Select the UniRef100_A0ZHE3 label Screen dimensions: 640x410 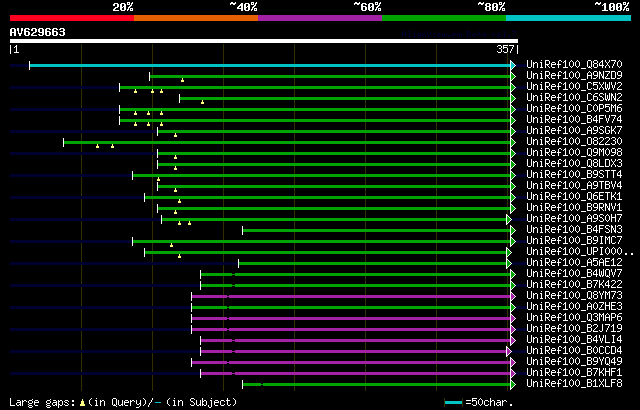tap(574, 307)
